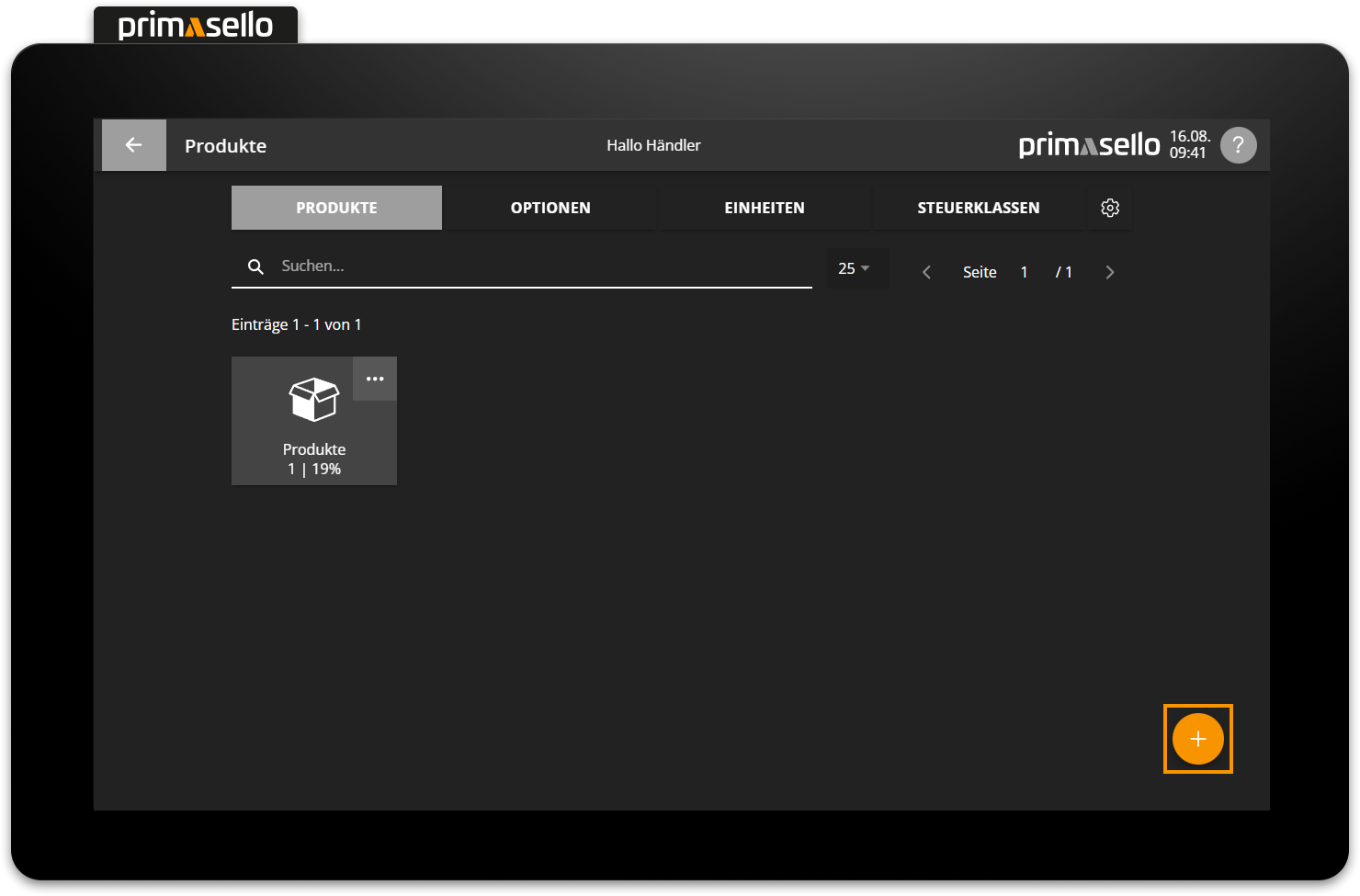Open settings via the gear icon
Screen dimensions: 1360x896
[x=1110, y=208]
